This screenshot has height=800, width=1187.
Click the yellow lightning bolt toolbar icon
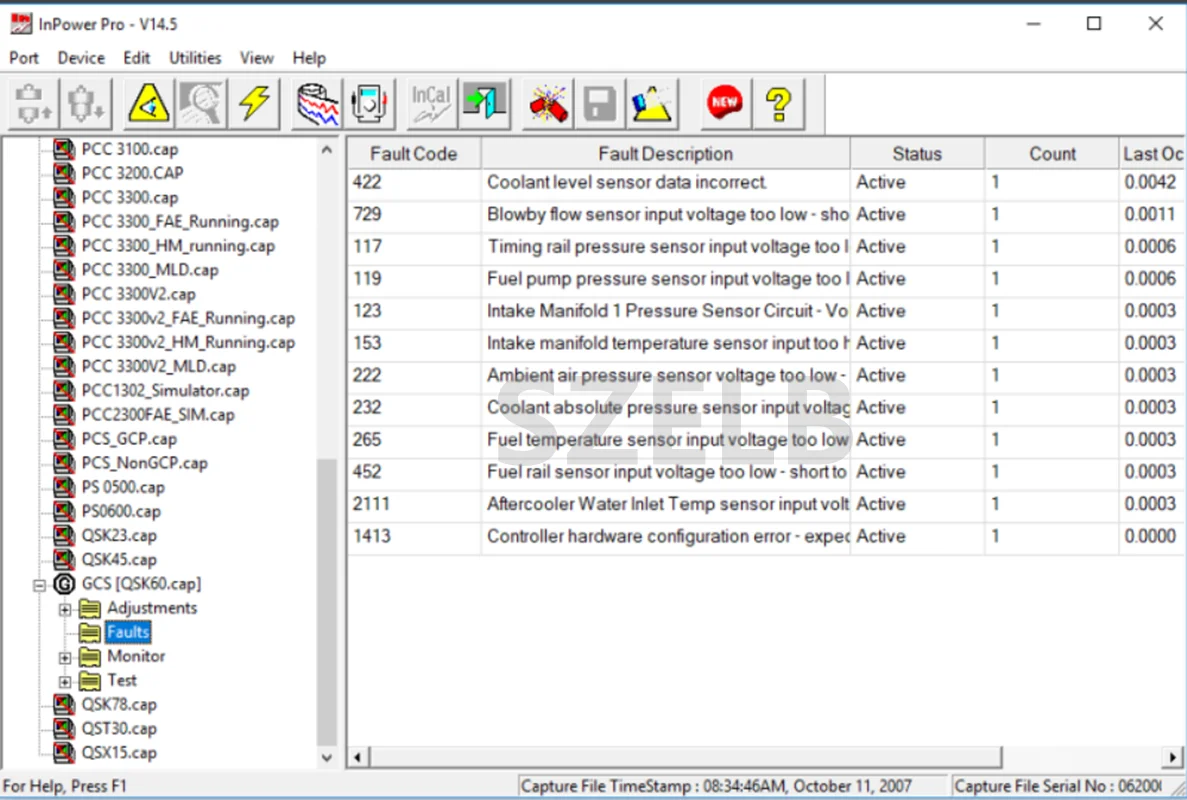(x=254, y=104)
